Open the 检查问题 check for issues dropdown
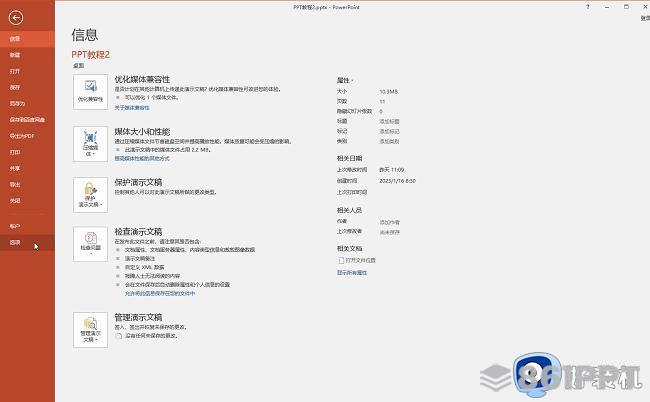The image size is (650, 402). [90, 244]
